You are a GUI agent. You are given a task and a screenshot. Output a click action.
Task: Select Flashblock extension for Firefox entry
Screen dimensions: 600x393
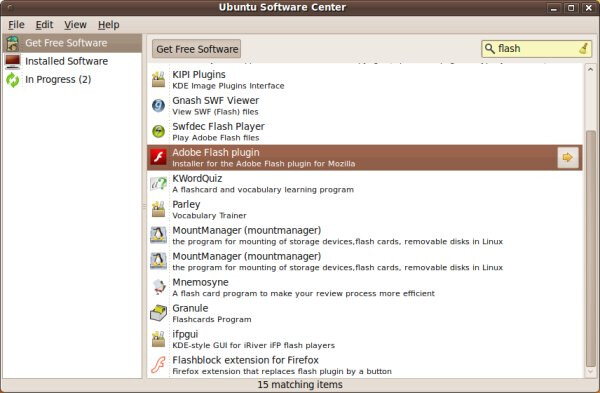365,365
